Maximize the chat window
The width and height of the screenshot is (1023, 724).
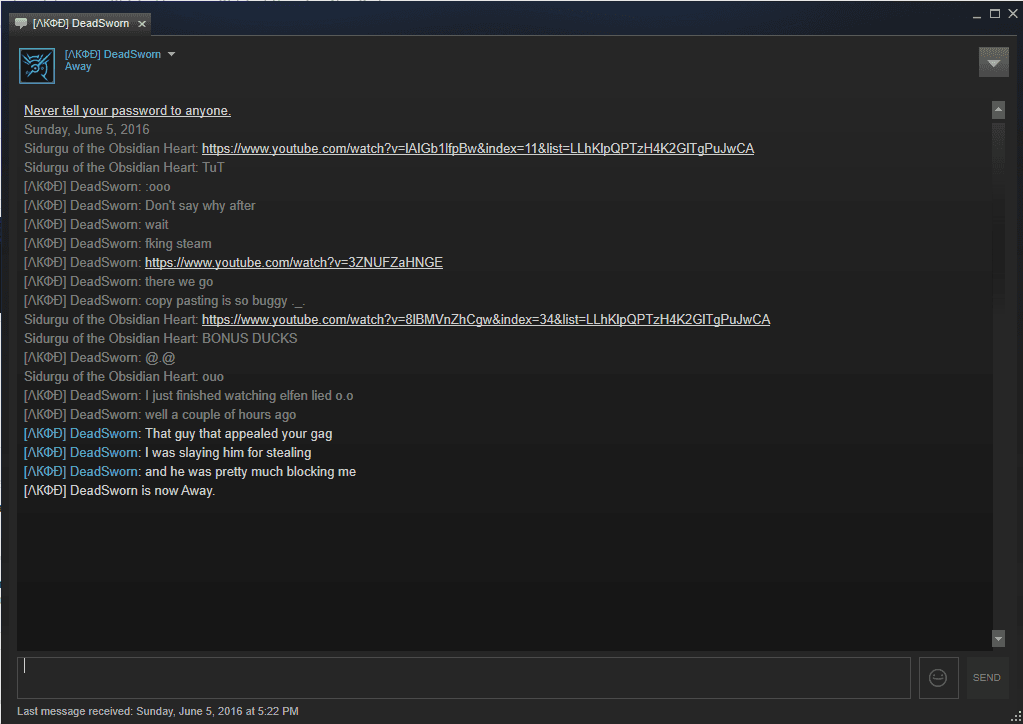(x=995, y=14)
